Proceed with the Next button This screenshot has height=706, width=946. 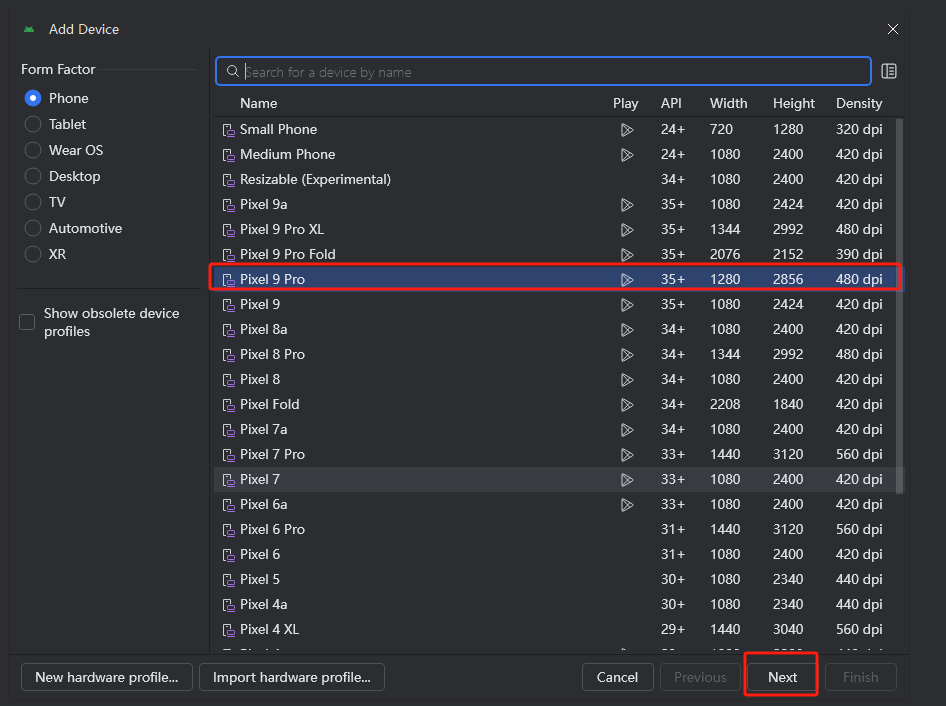(x=782, y=677)
